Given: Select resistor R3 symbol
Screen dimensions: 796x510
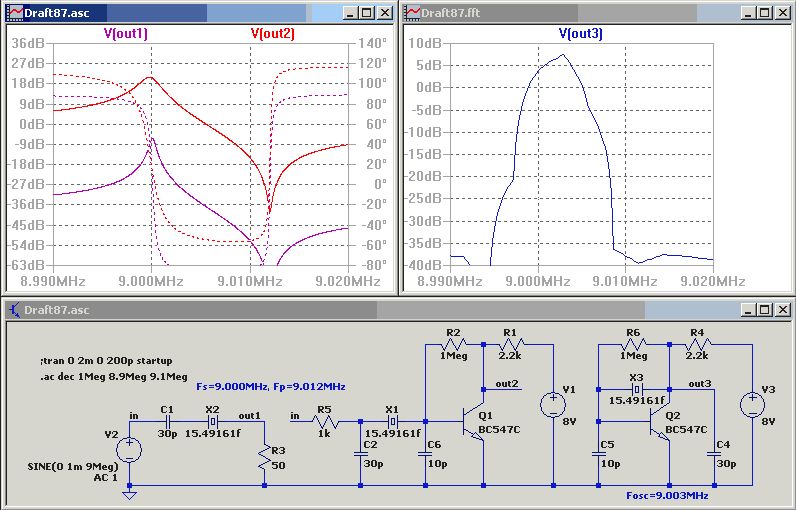Looking at the screenshot, I should [264, 457].
